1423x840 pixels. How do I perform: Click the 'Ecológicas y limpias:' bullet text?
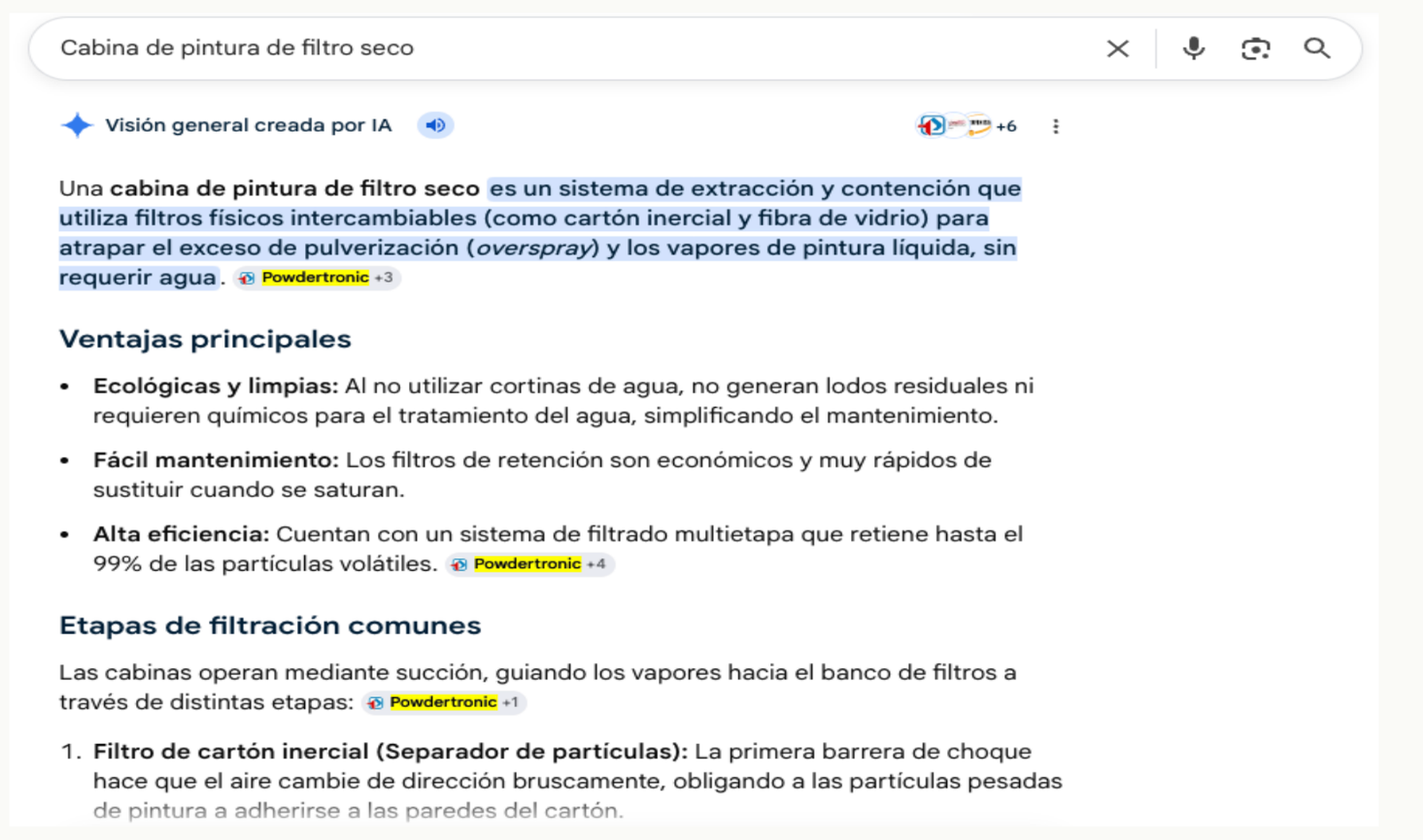coord(216,386)
